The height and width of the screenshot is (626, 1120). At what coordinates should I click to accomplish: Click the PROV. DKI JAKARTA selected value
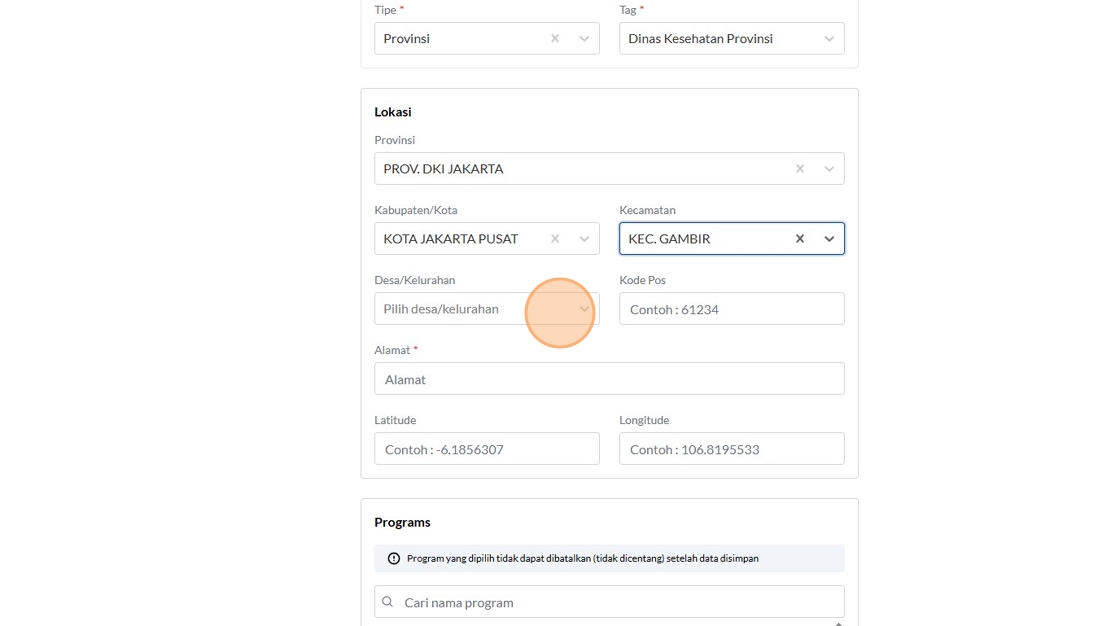(443, 169)
